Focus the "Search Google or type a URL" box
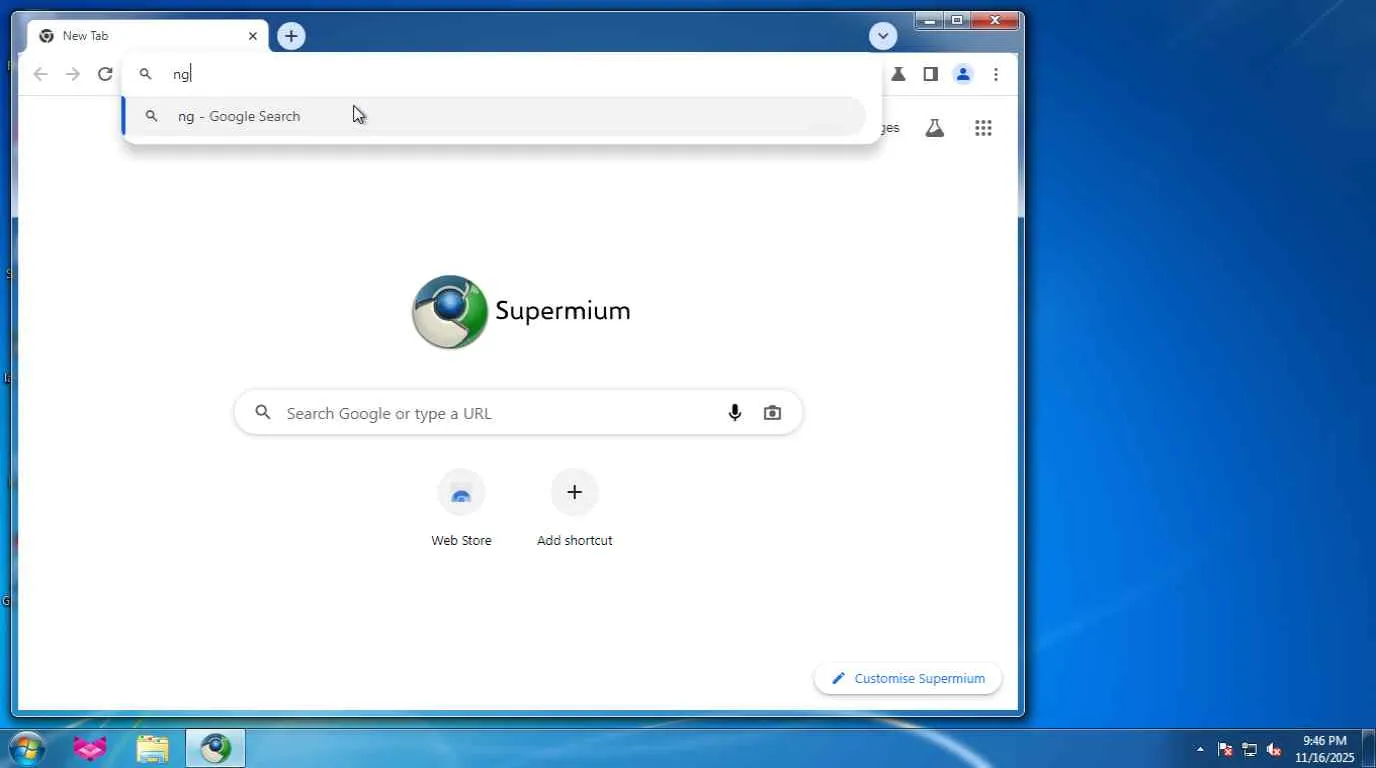The width and height of the screenshot is (1376, 768). (x=518, y=413)
